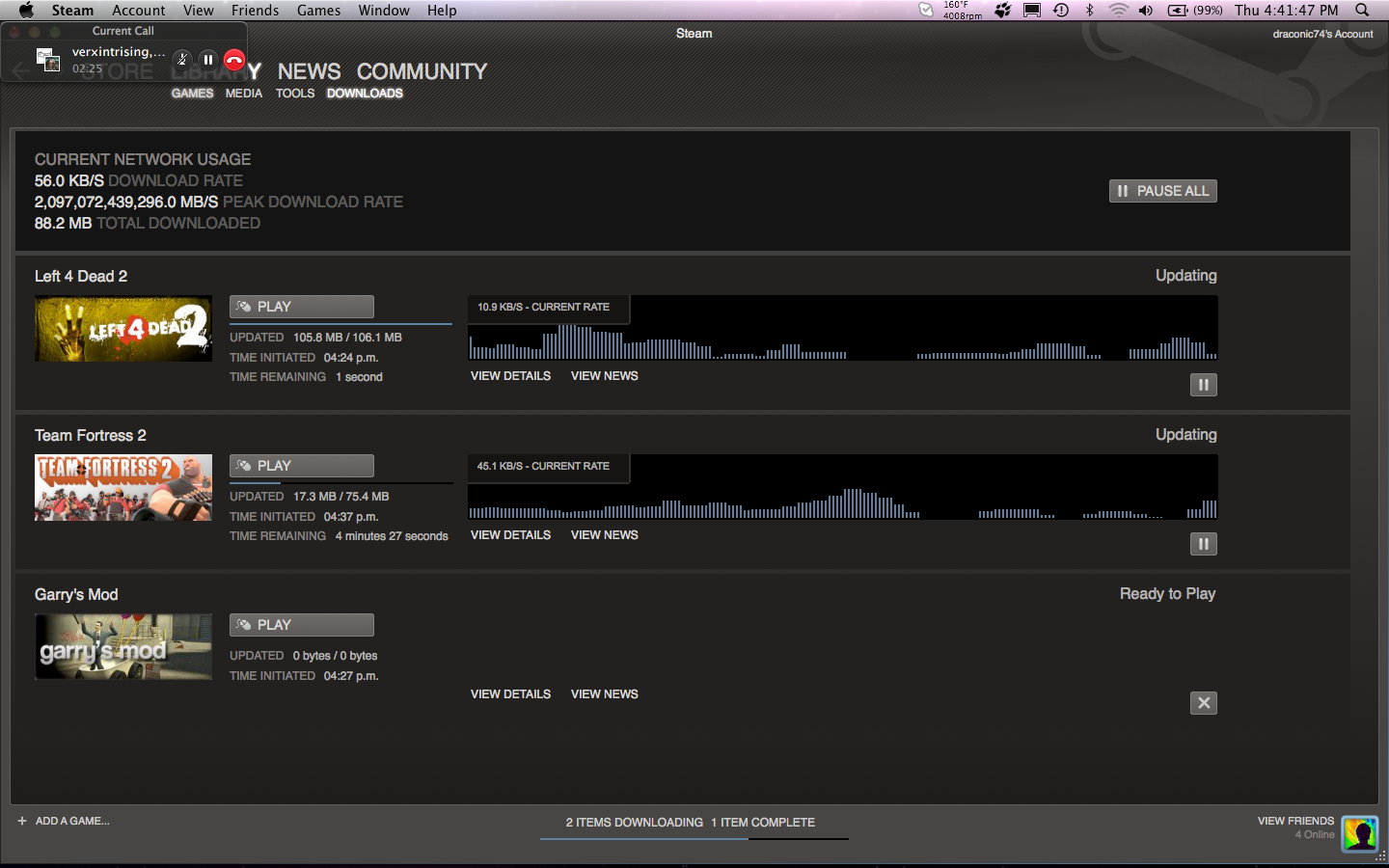Open the Account menu
The image size is (1389, 868).
(x=139, y=11)
